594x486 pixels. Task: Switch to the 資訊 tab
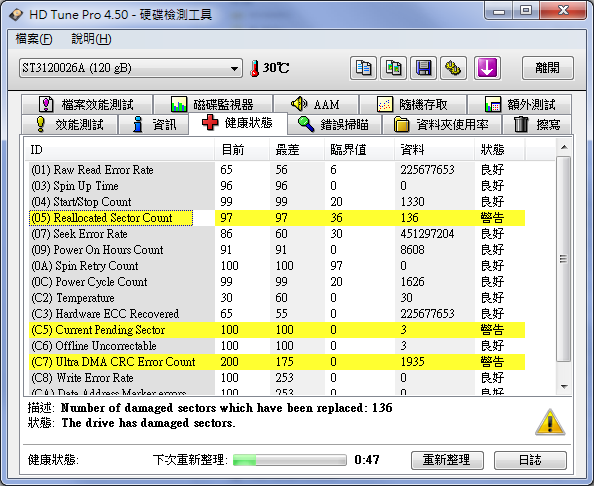coord(153,124)
